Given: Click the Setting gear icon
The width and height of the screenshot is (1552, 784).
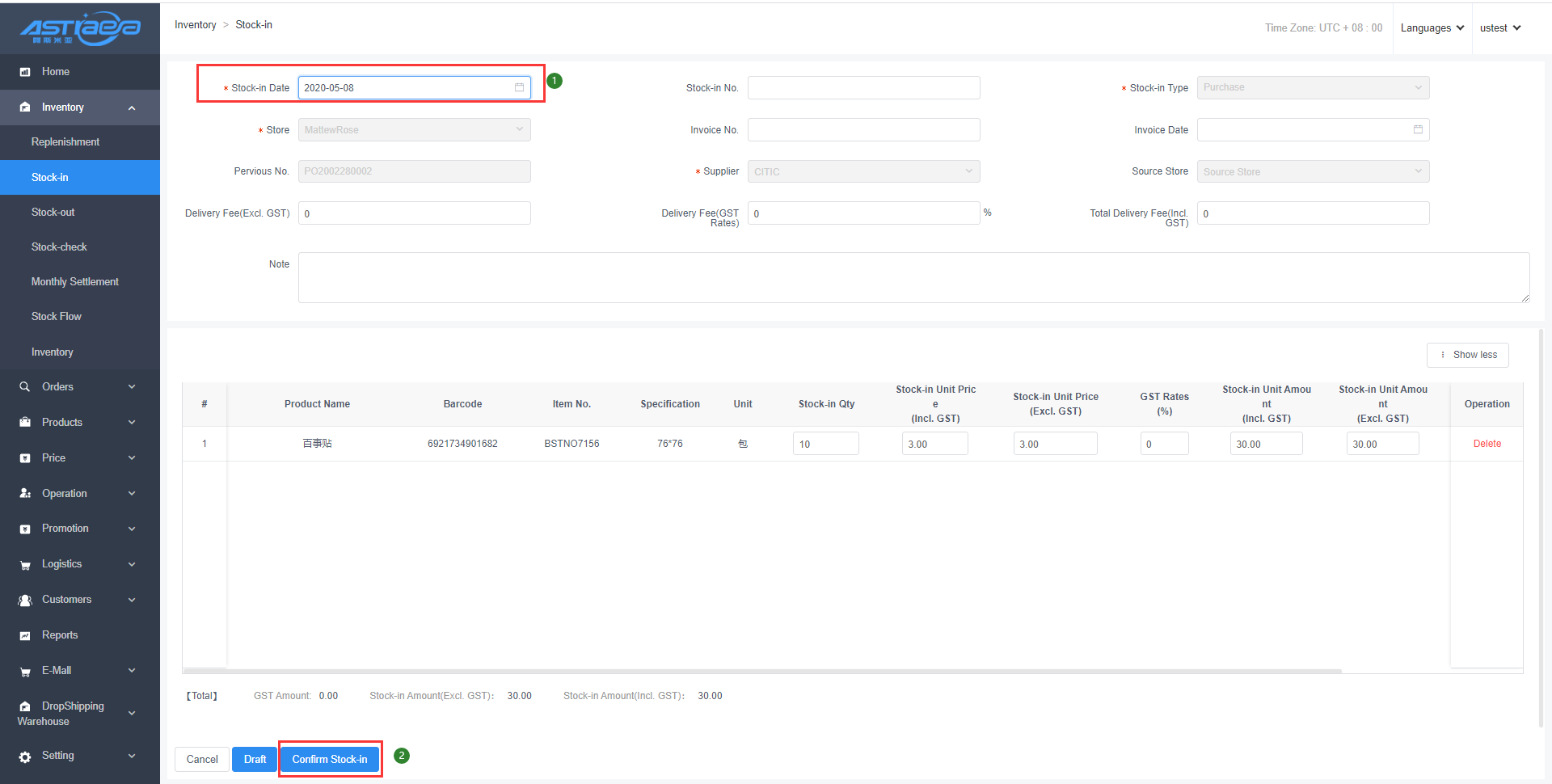Looking at the screenshot, I should [25, 757].
